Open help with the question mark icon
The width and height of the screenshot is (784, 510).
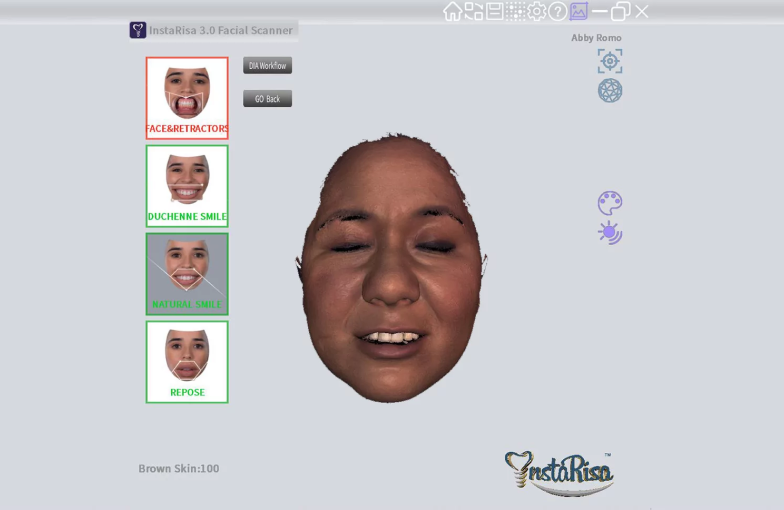click(558, 12)
